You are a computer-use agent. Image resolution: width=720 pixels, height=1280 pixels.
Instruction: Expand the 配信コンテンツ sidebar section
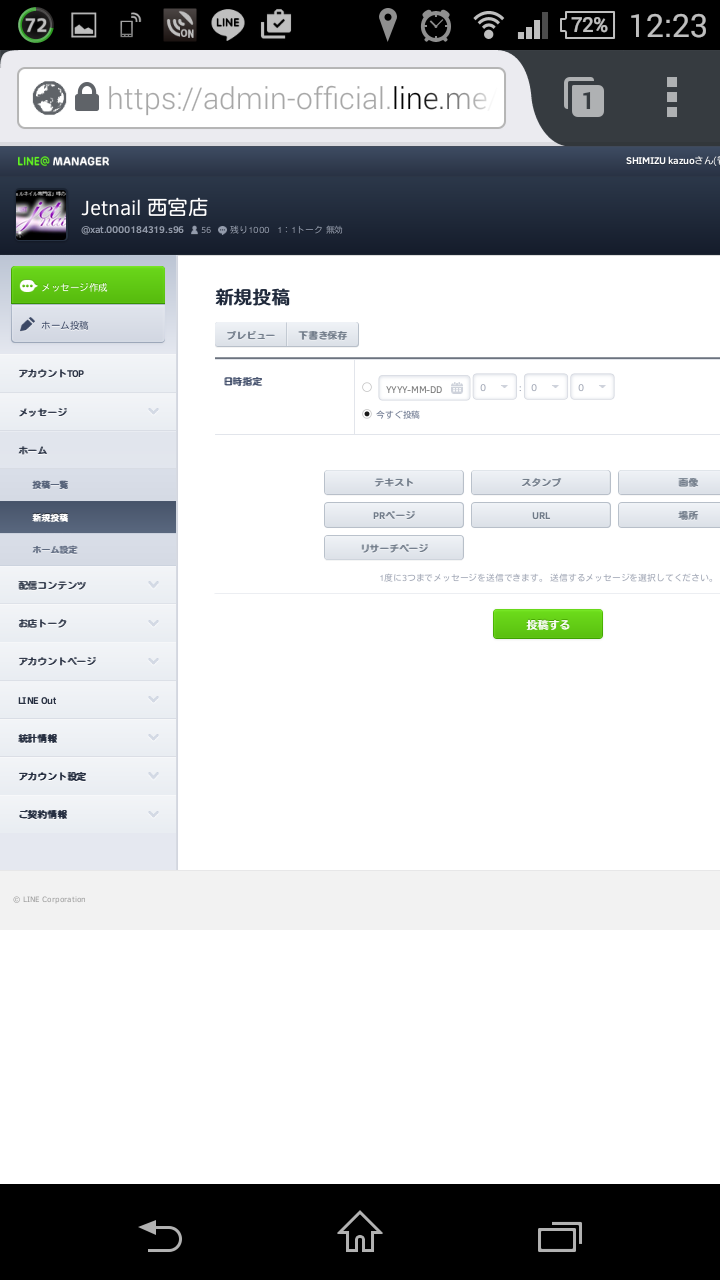tap(88, 585)
